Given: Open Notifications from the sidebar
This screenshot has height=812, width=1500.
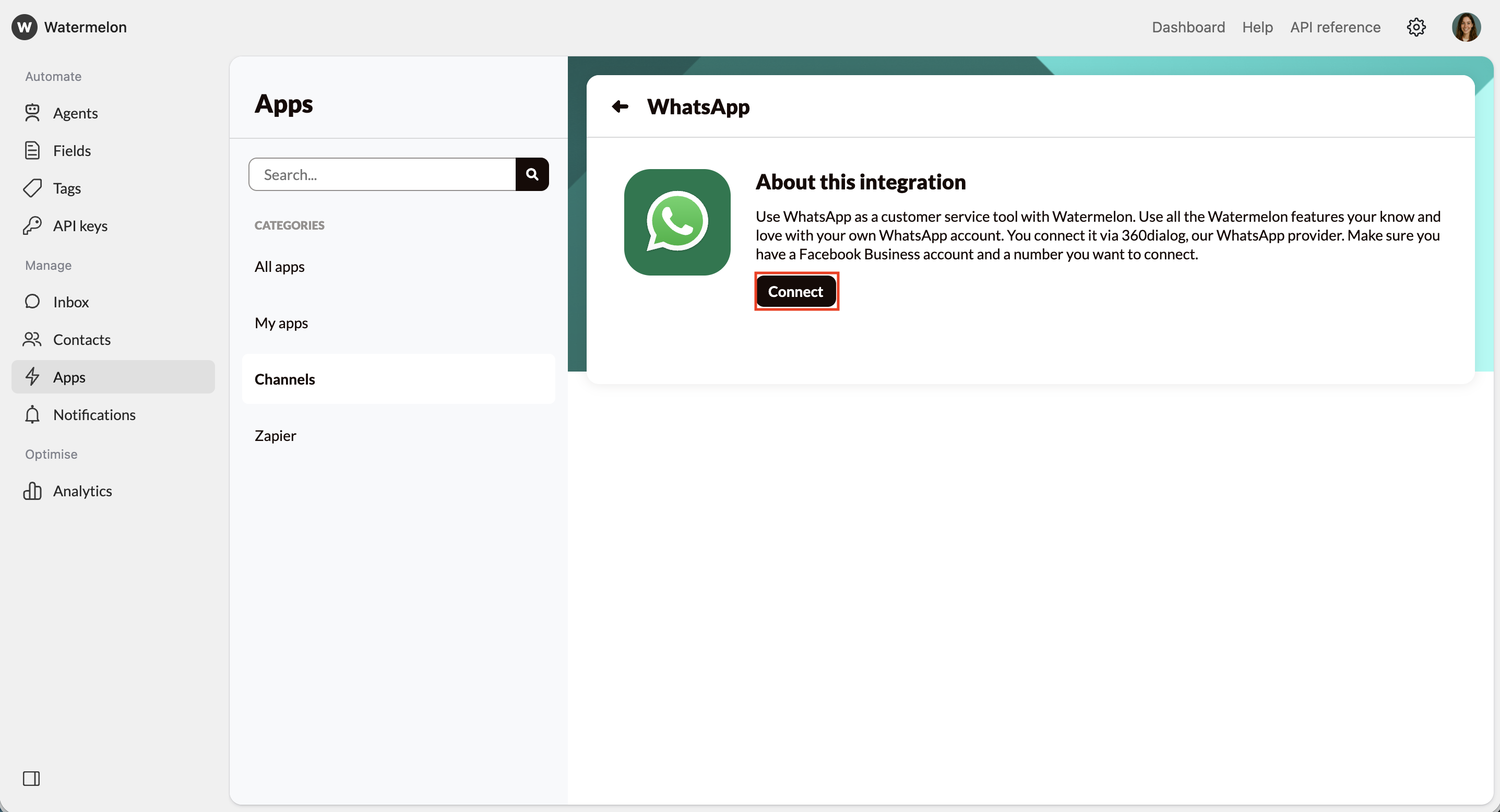Looking at the screenshot, I should pos(94,414).
